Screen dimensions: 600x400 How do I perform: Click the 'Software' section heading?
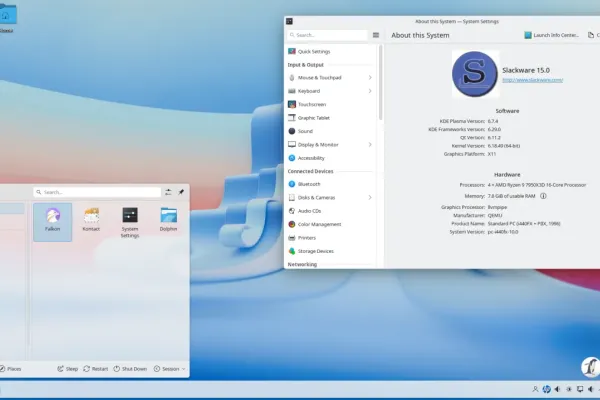coord(507,111)
